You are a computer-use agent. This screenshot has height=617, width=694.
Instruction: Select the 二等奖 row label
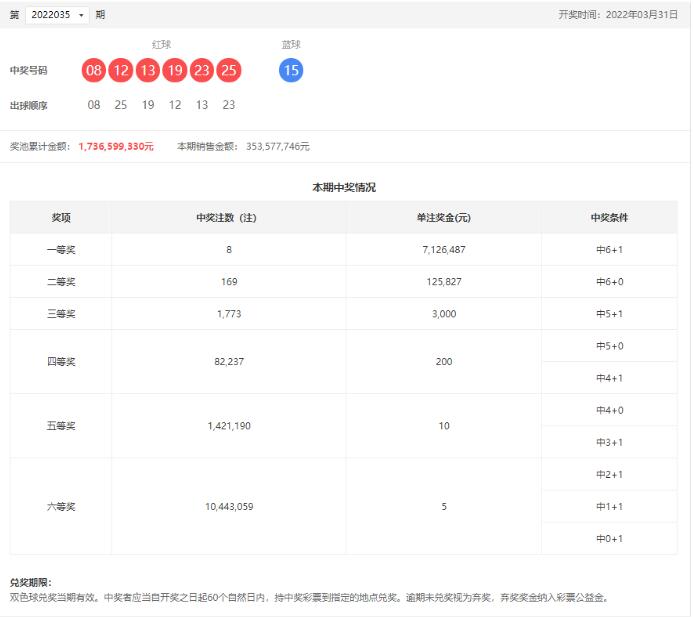[61, 282]
